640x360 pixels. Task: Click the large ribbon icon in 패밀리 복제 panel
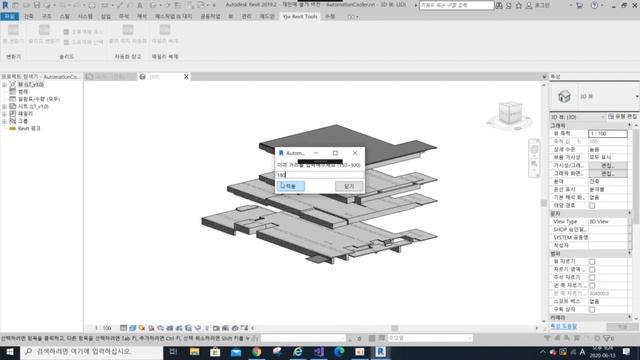(x=165, y=34)
